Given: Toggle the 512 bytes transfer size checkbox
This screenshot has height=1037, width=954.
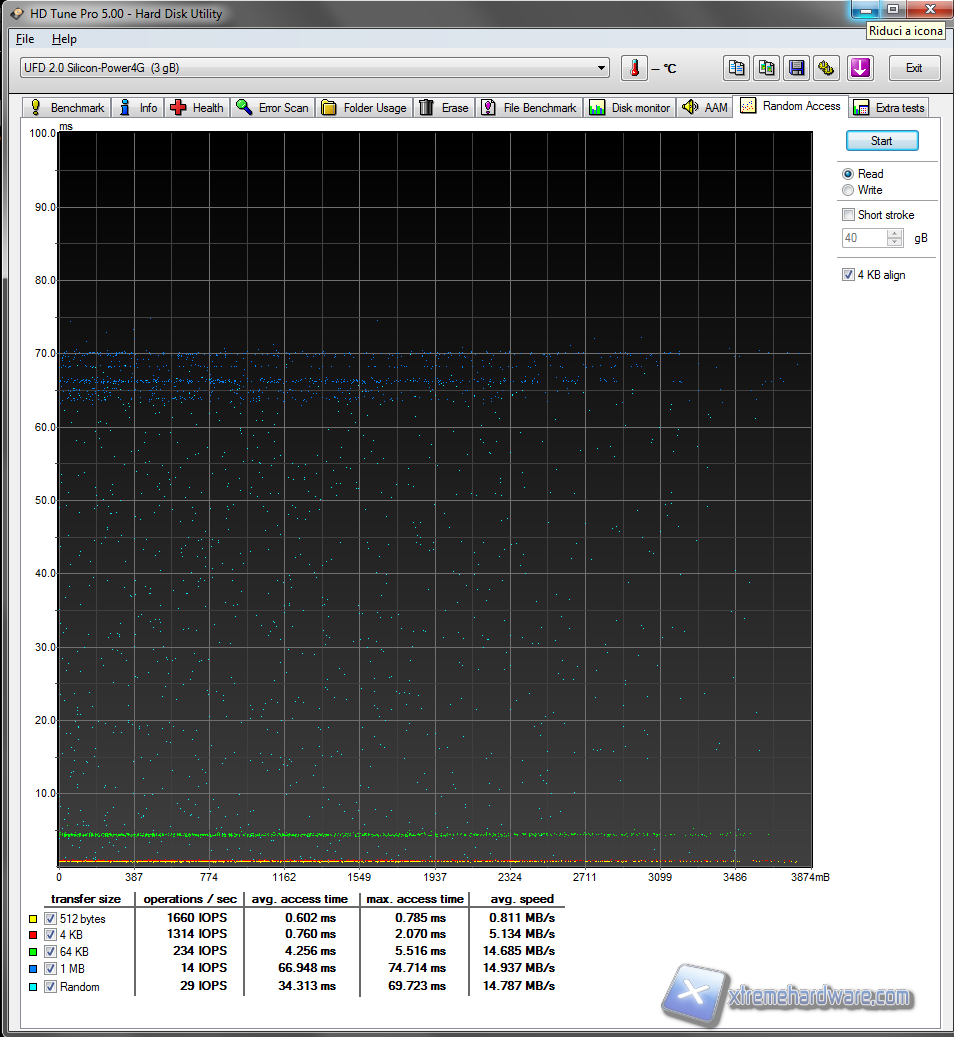Looking at the screenshot, I should pyautogui.click(x=50, y=918).
